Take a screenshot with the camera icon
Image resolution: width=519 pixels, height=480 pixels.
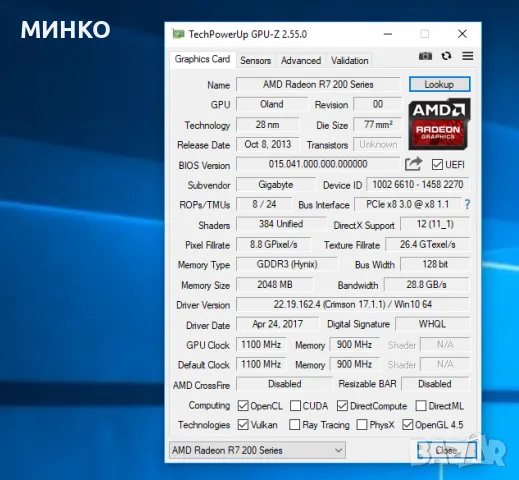[425, 56]
